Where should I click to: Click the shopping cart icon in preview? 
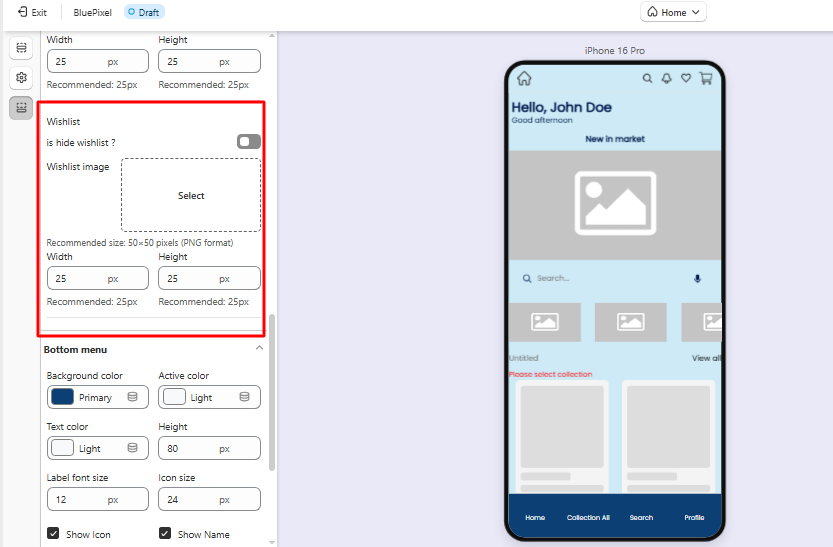[x=705, y=78]
